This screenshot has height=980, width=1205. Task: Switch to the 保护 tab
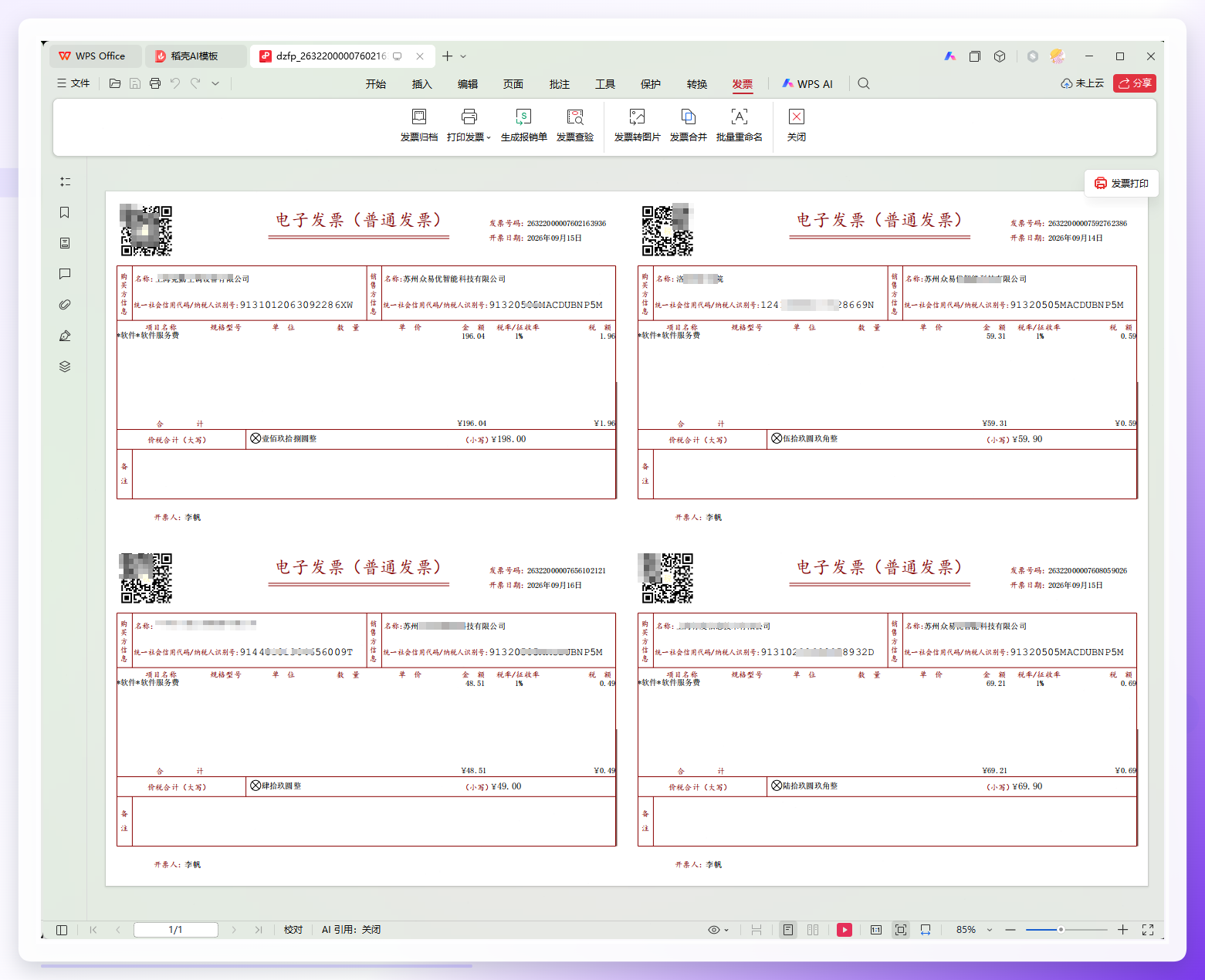[651, 84]
